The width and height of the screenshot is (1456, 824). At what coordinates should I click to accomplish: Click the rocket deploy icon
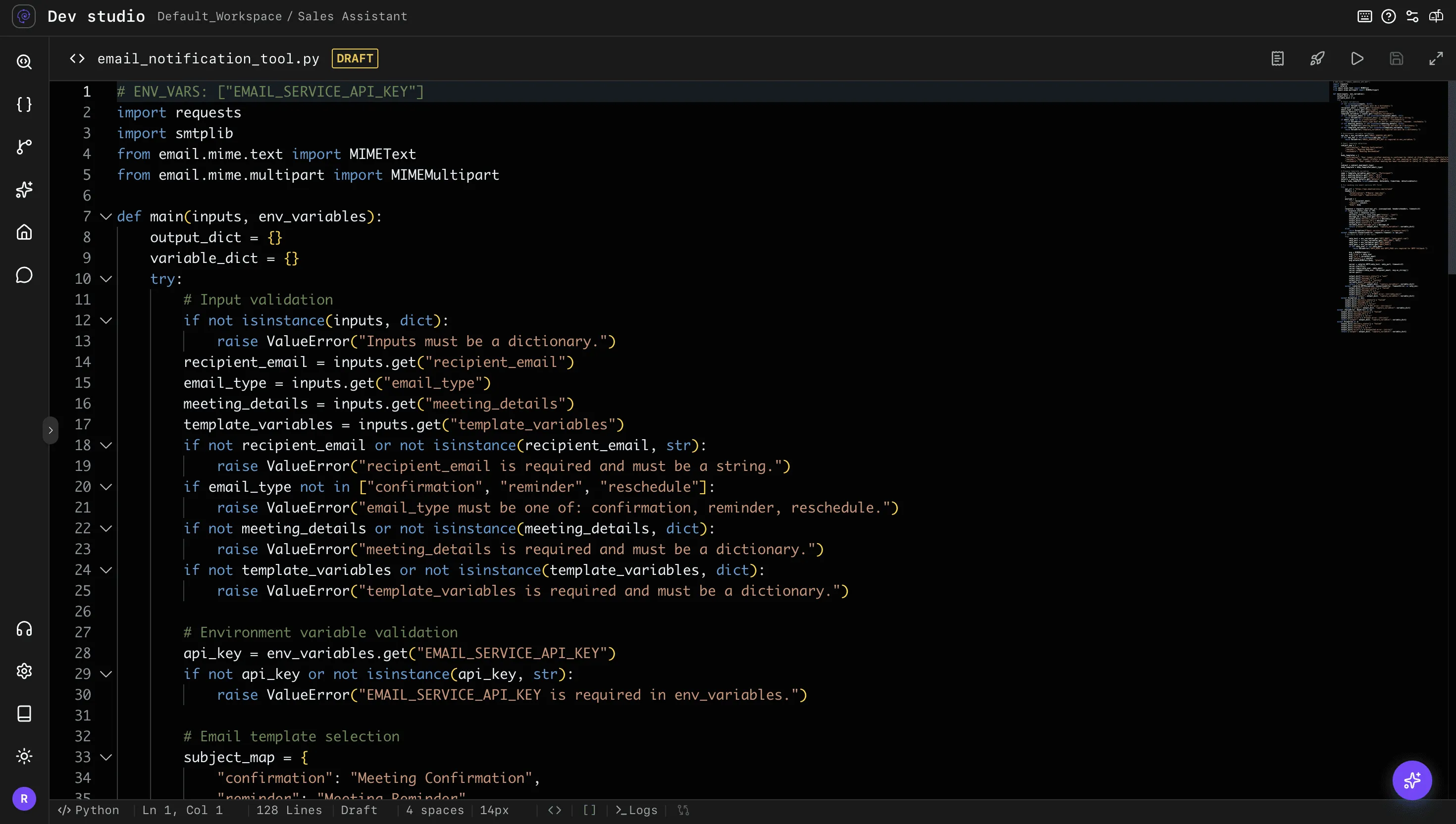point(1317,58)
